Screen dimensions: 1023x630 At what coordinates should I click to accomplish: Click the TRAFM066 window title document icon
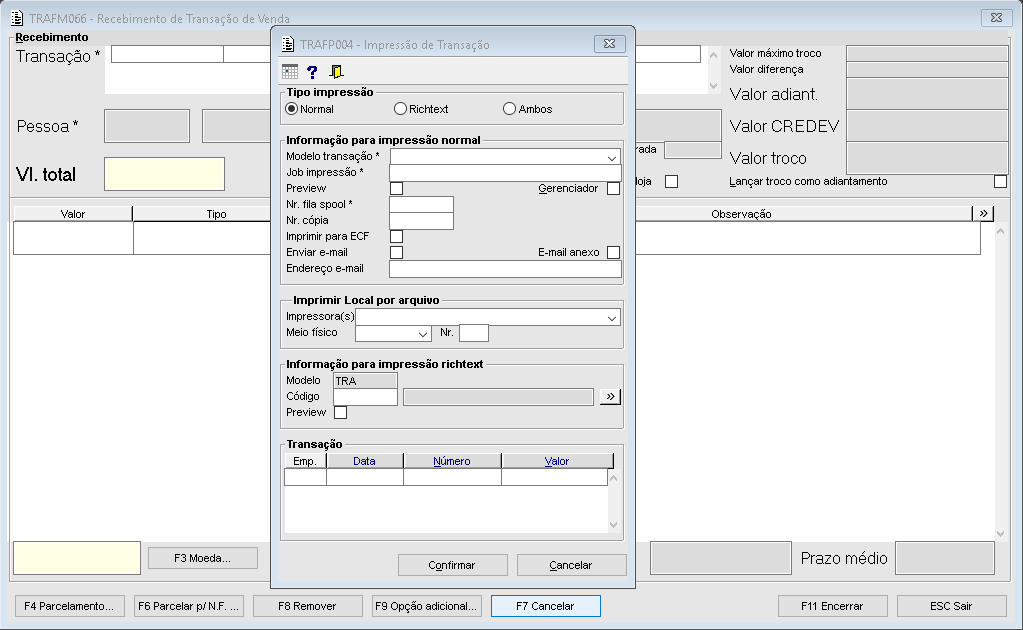point(17,18)
